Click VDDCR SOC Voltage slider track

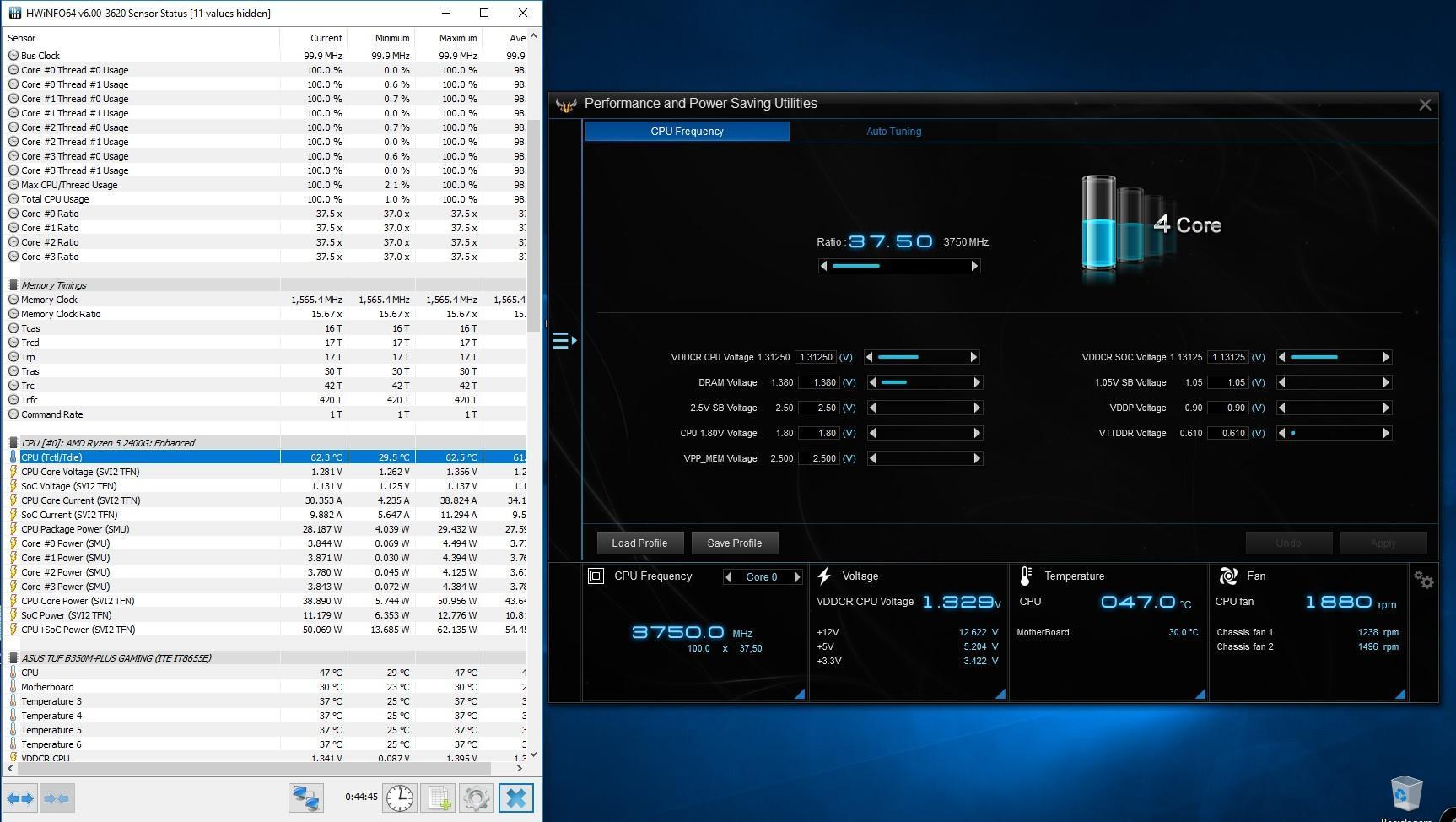[x=1334, y=357]
